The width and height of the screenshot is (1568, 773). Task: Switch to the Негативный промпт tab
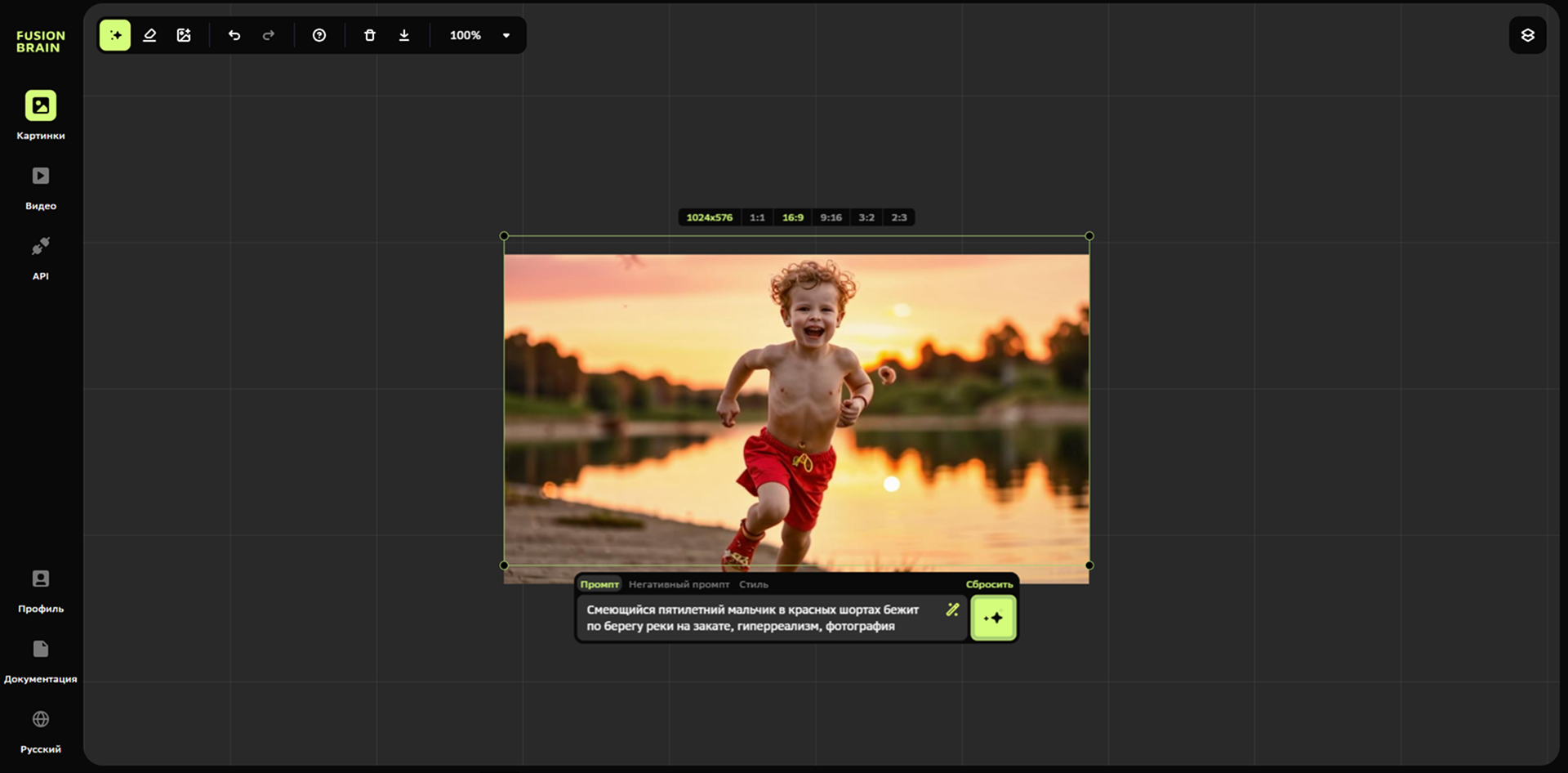pos(679,584)
